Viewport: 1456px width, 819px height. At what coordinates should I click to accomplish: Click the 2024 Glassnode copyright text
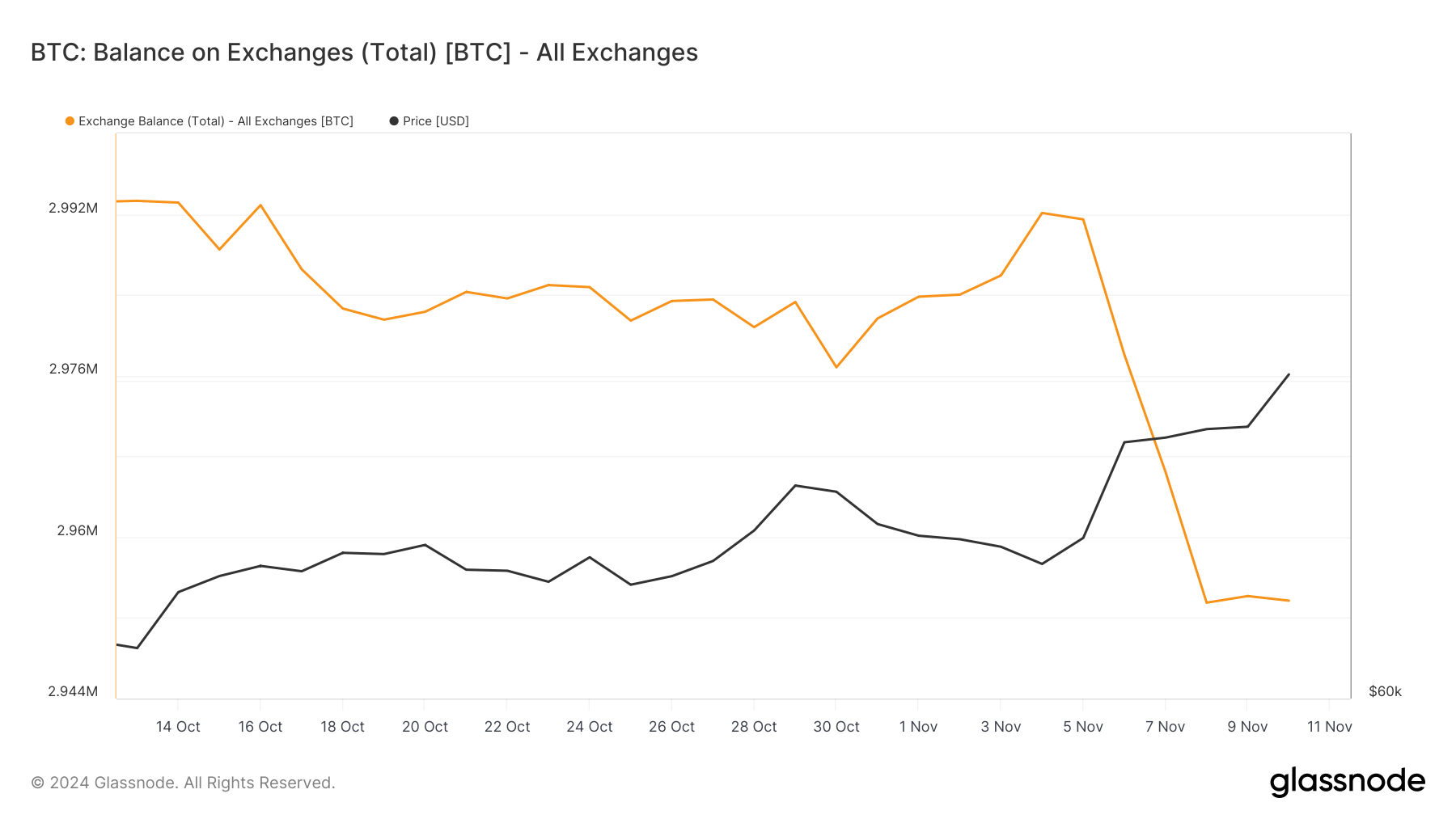click(183, 783)
